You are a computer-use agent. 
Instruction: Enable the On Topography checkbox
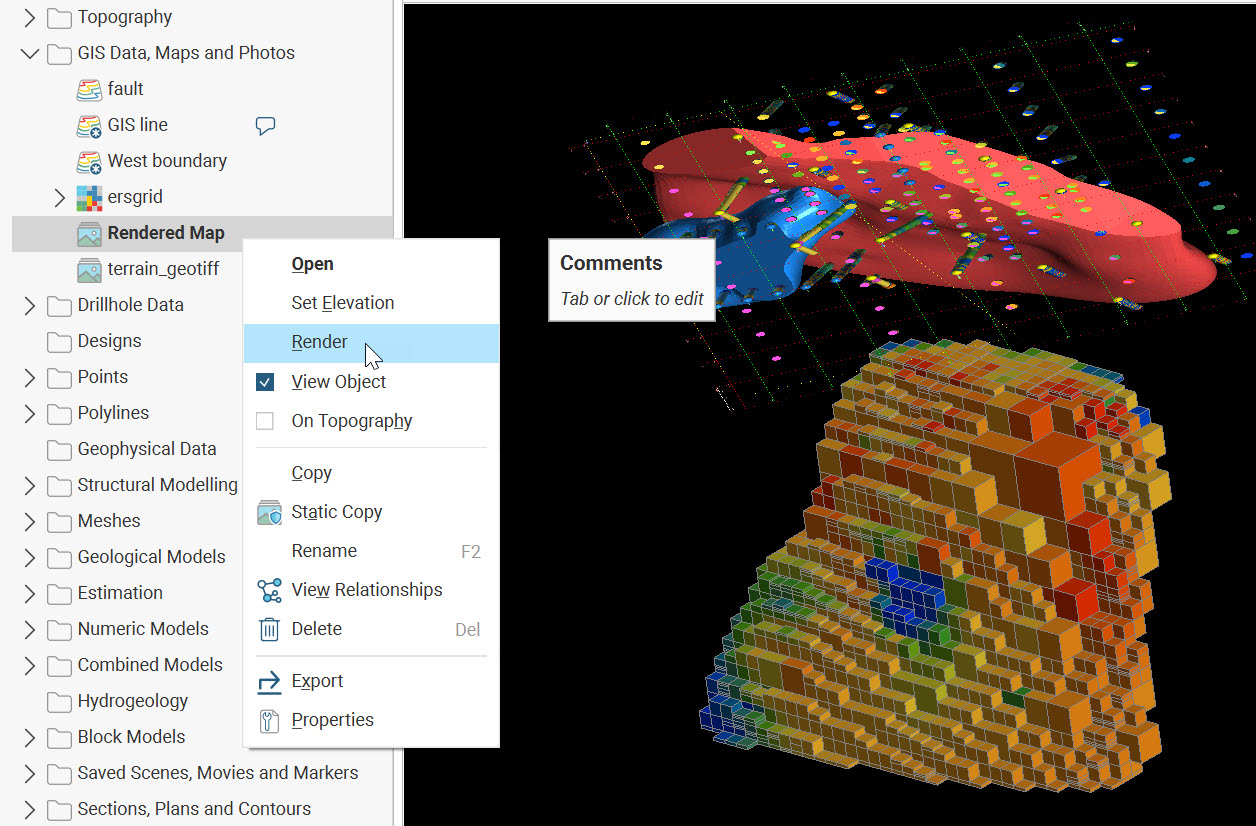(x=265, y=421)
